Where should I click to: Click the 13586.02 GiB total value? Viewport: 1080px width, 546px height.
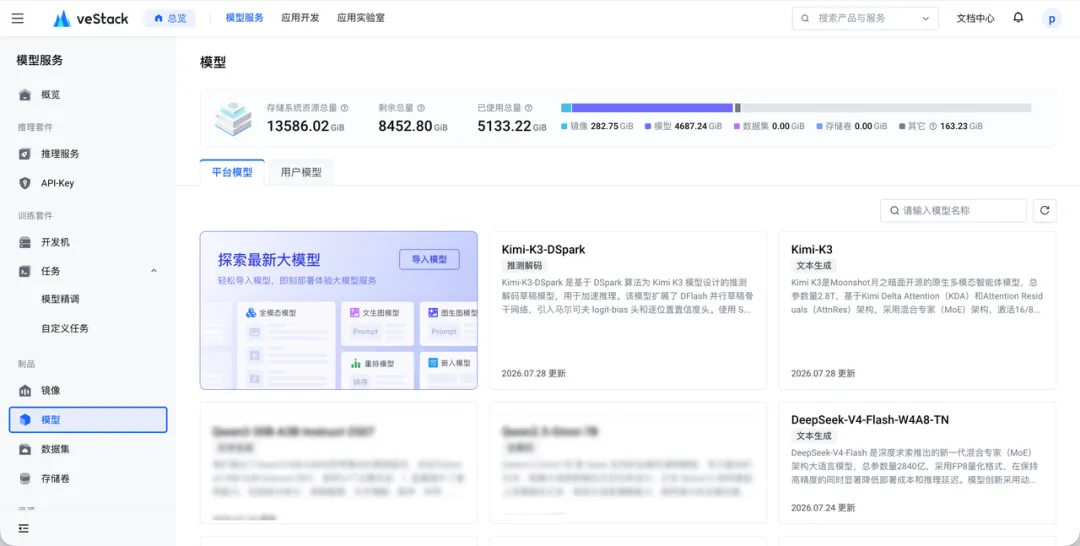coord(305,126)
